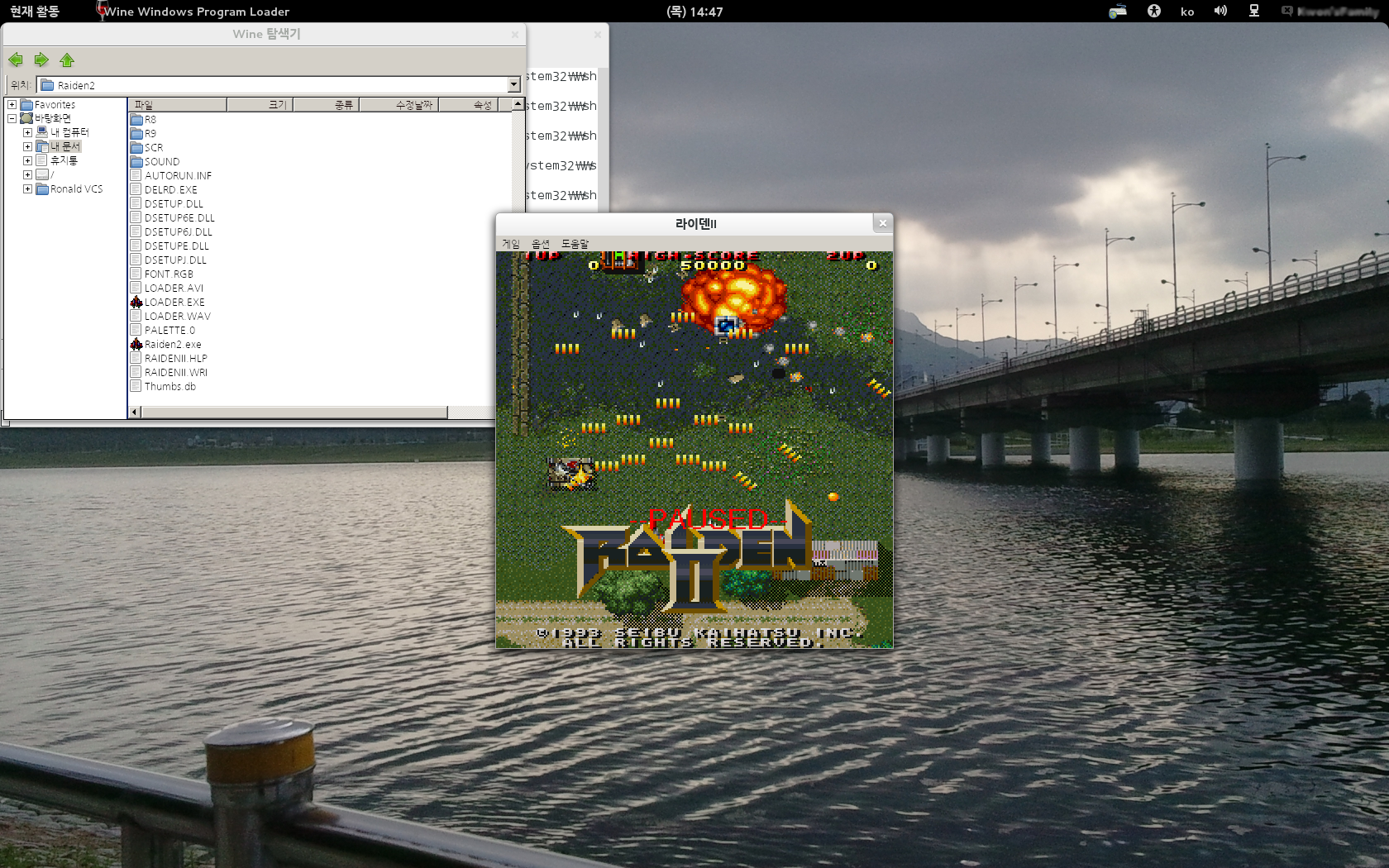Open the location combo box dropdown arrow
The height and width of the screenshot is (868, 1389).
pyautogui.click(x=513, y=84)
